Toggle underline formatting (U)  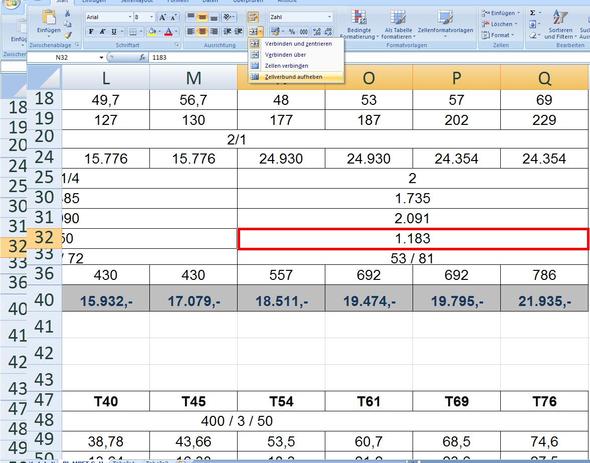[114, 32]
